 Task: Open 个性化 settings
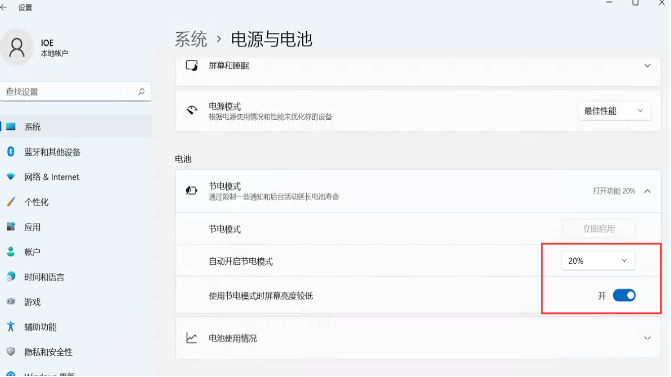76,202
